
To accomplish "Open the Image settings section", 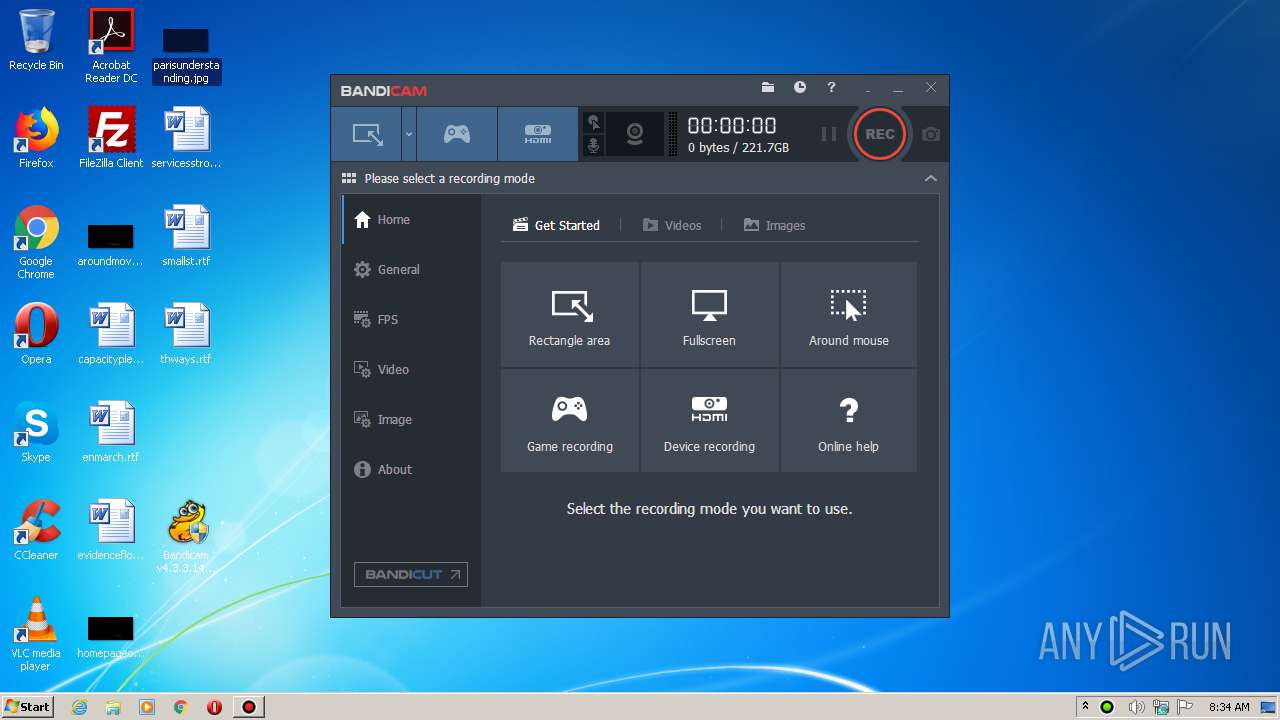I will (x=412, y=420).
